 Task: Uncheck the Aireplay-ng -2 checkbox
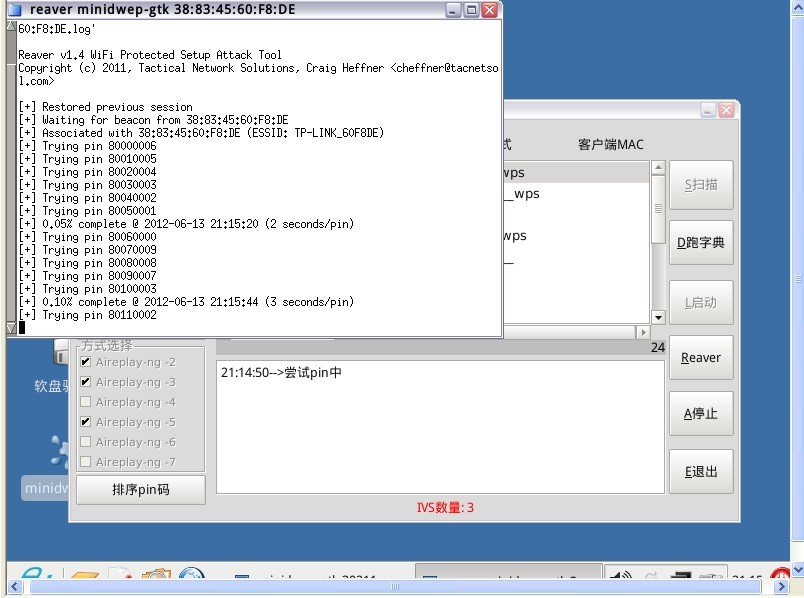(86, 362)
